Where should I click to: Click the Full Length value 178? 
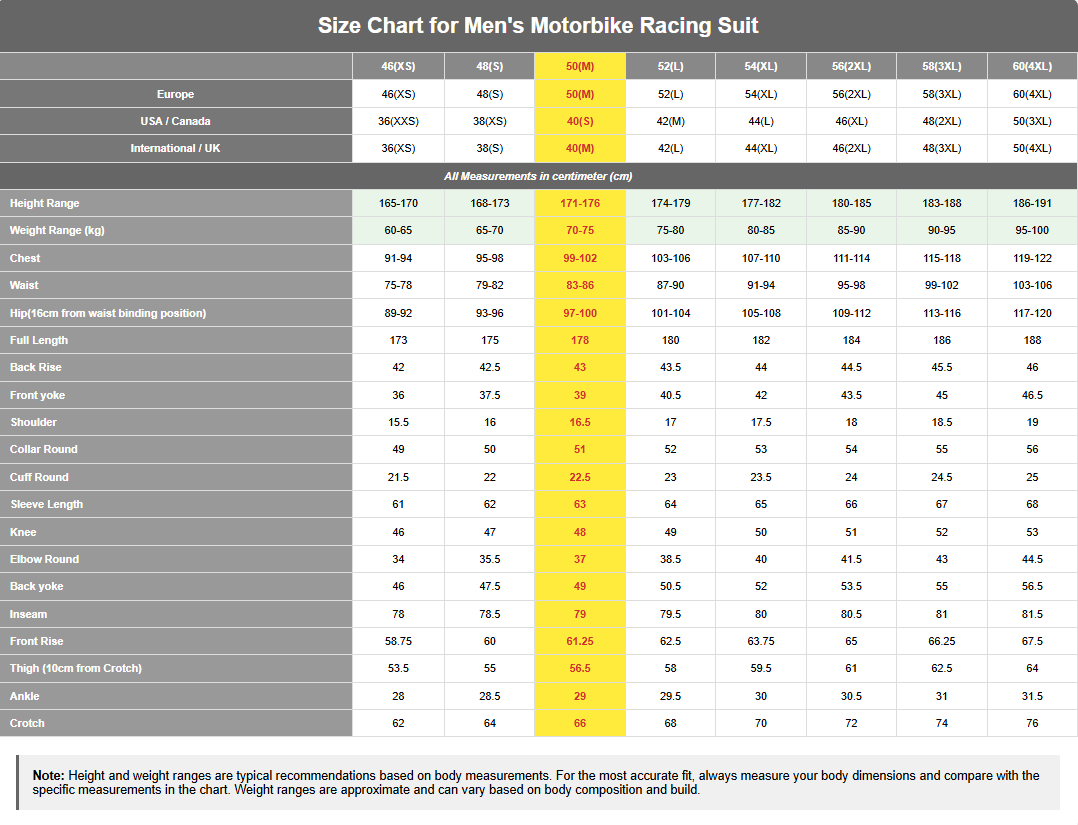tap(580, 340)
